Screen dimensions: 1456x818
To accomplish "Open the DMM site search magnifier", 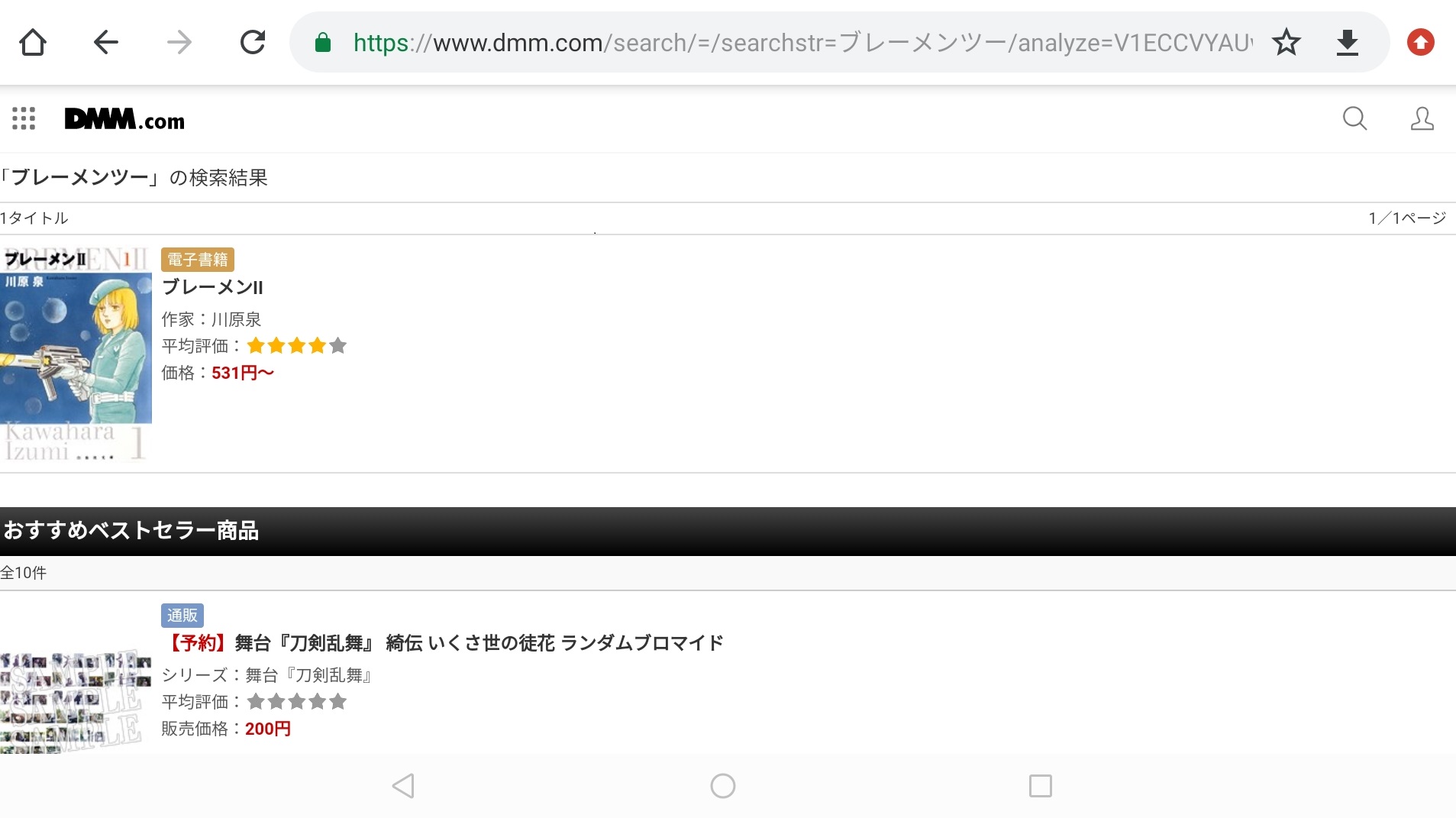I will click(1354, 118).
